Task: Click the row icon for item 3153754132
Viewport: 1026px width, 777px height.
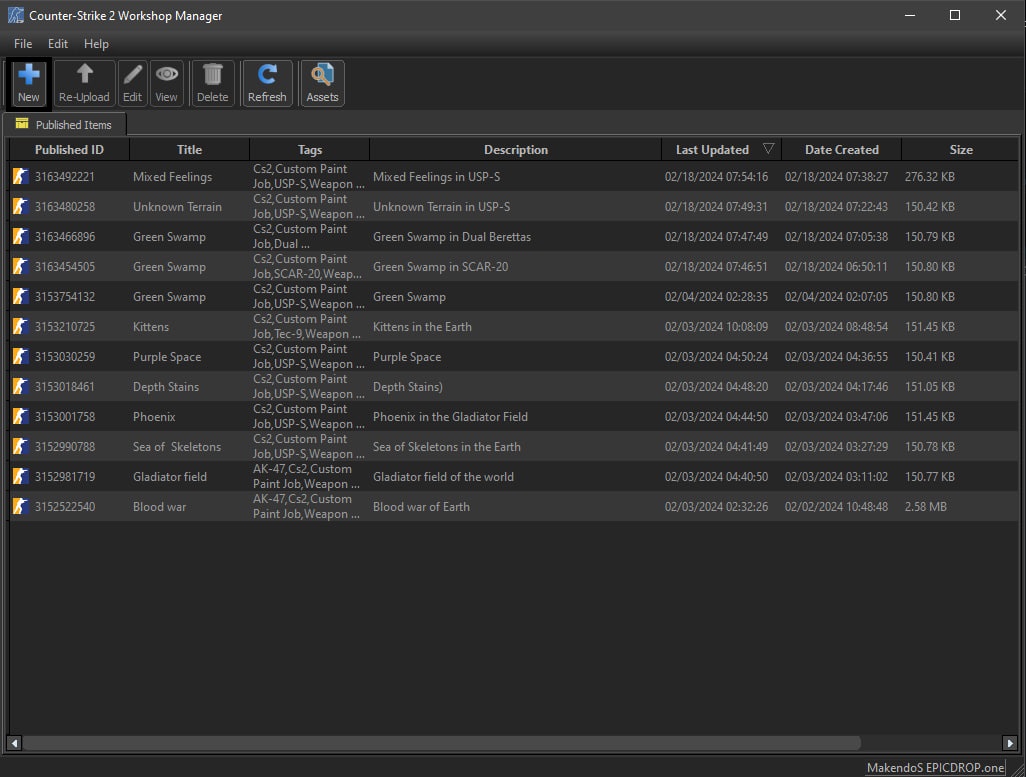Action: [20, 297]
